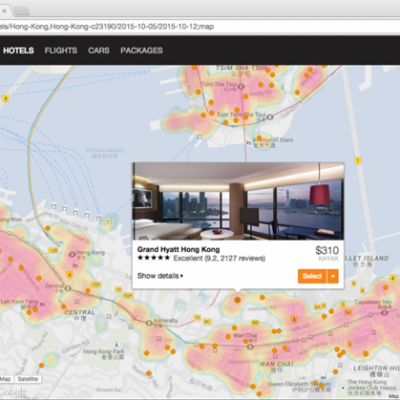Image resolution: width=400 pixels, height=400 pixels.
Task: Click the route 10A shield
Action: point(128,295)
